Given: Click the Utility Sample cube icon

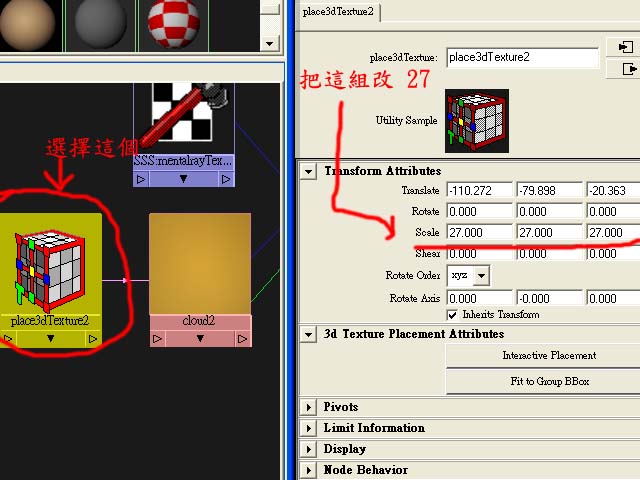Looking at the screenshot, I should click(477, 121).
